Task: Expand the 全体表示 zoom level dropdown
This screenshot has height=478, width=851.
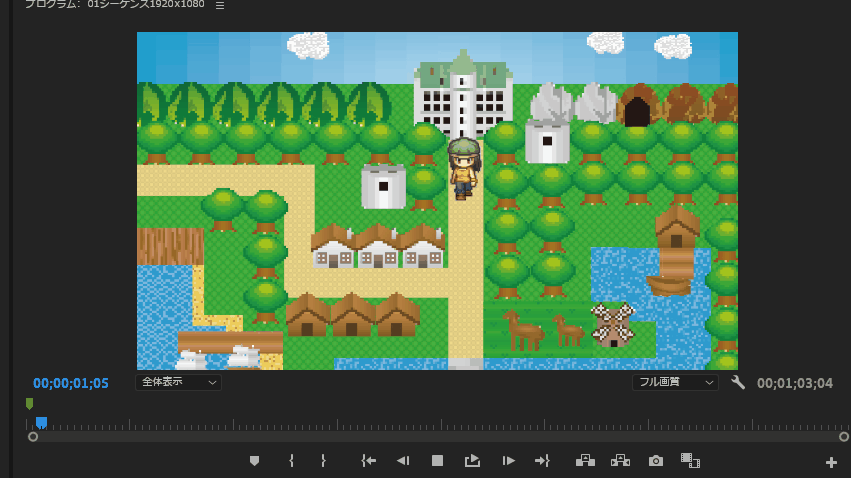Action: (x=178, y=382)
